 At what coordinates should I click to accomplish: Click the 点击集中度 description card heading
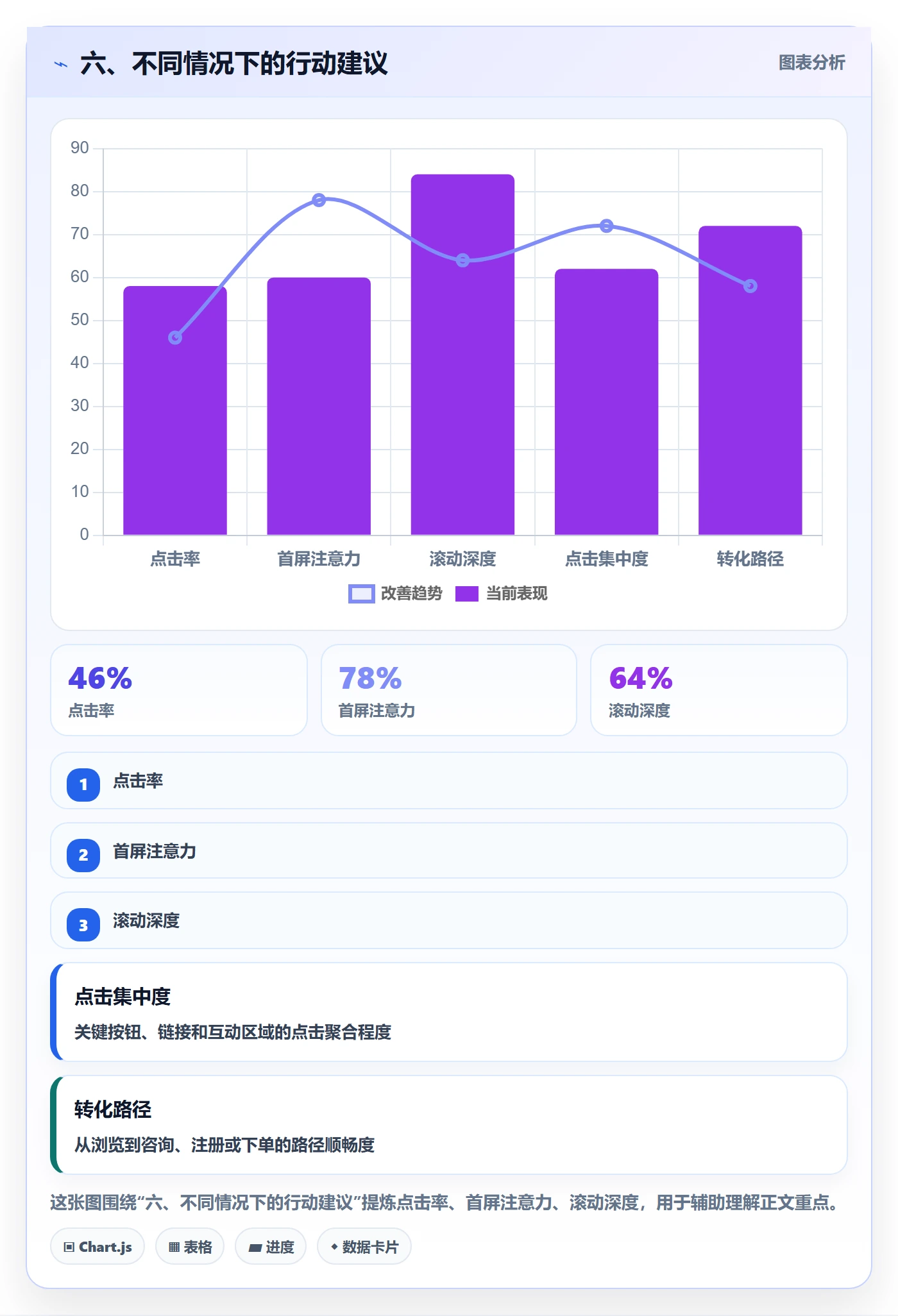(123, 997)
